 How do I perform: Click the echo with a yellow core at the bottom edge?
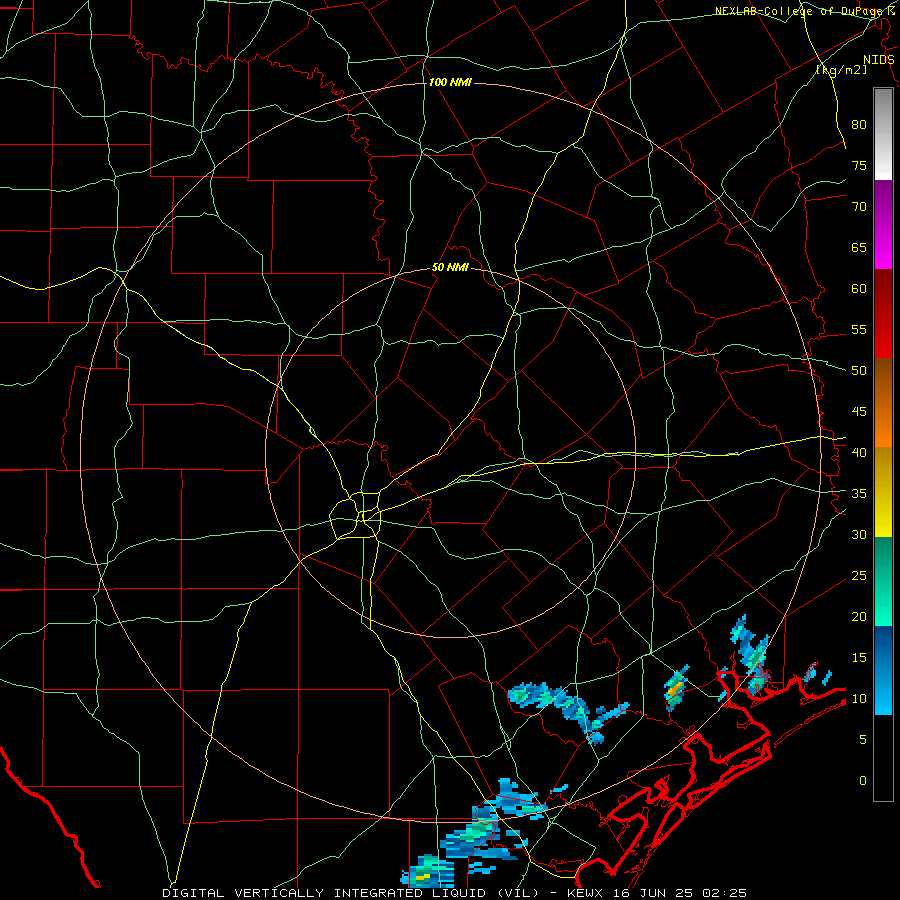pyautogui.click(x=428, y=871)
